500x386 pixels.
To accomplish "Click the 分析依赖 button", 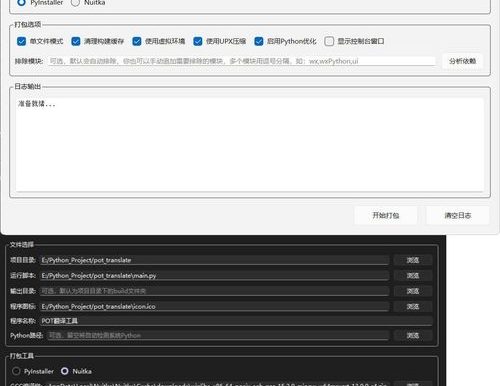I will [x=462, y=61].
